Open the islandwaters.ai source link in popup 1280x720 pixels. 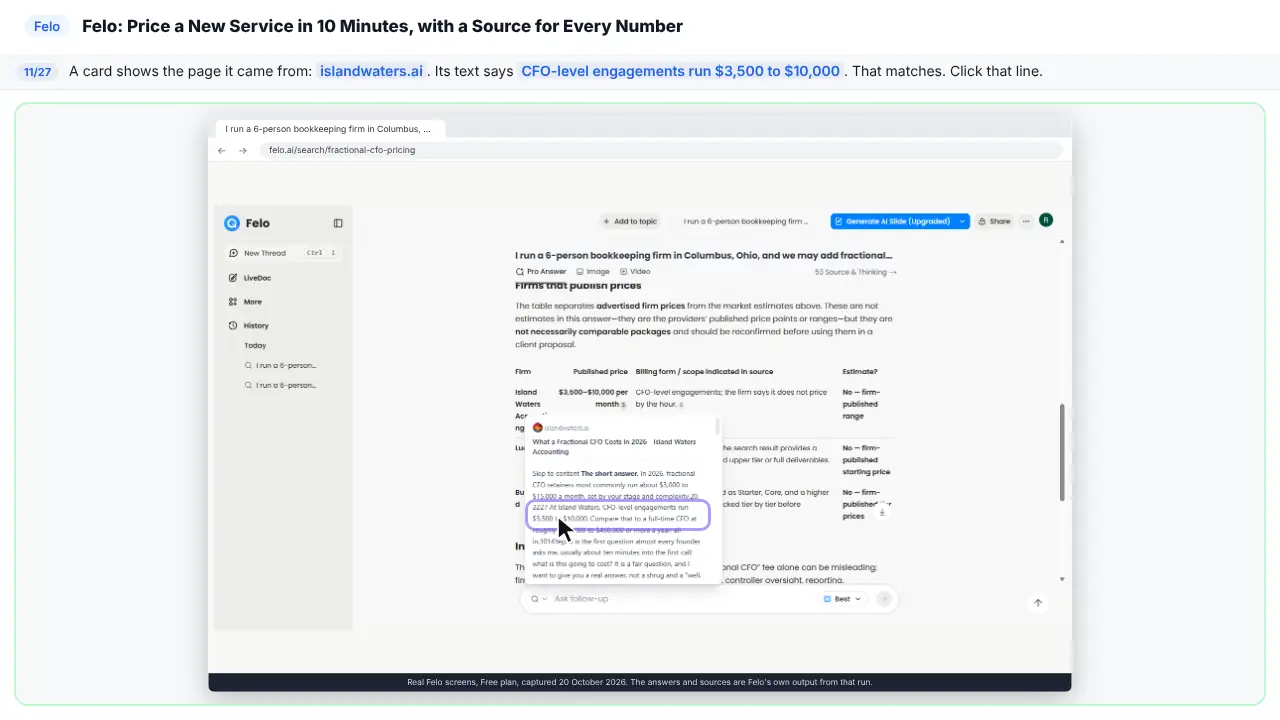coord(561,428)
